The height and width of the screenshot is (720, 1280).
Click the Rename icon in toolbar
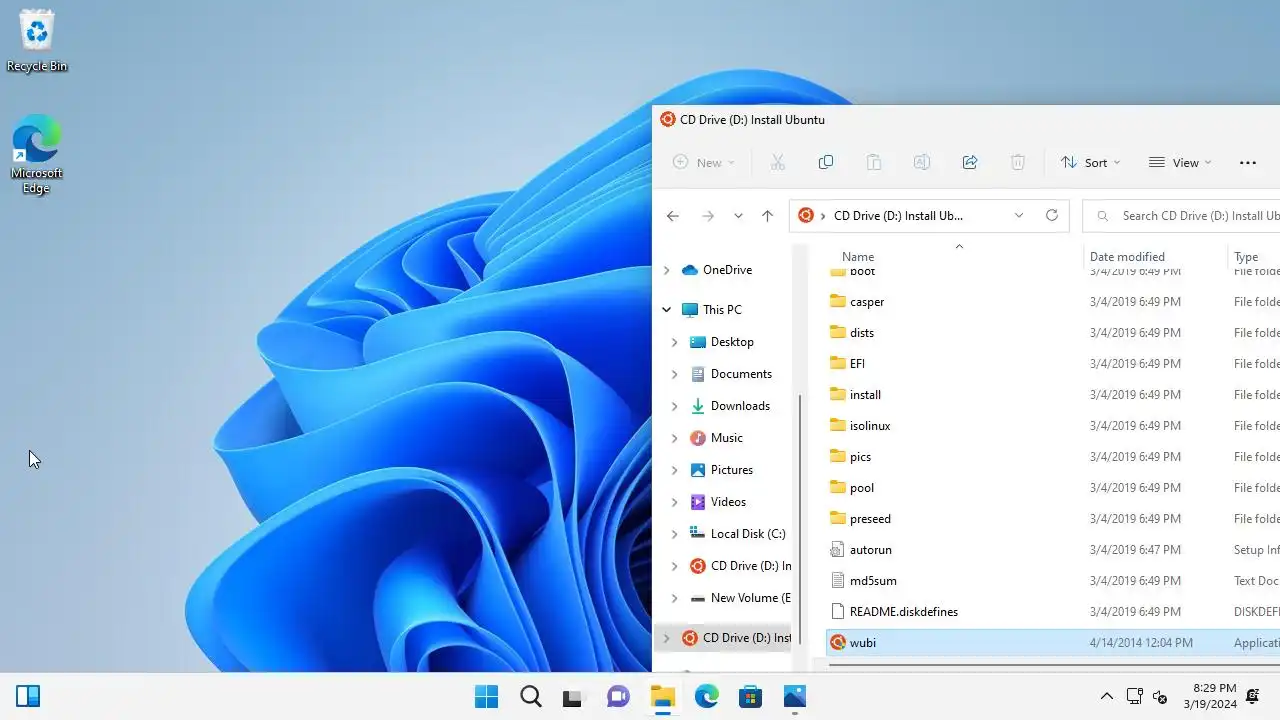pos(921,162)
